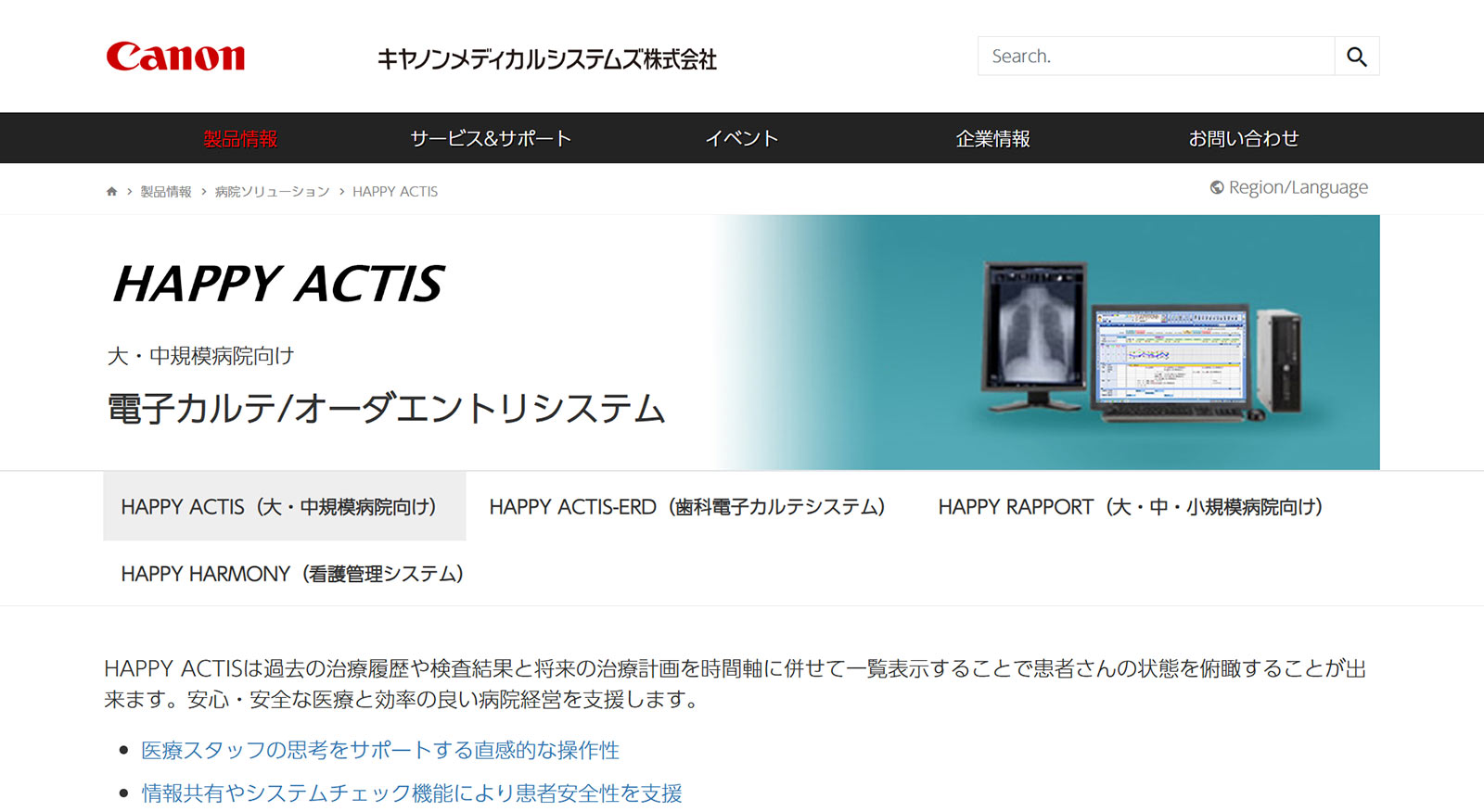This screenshot has height=812, width=1484.
Task: Switch to the HAPPY RAPPORT tab
Action: tap(1131, 506)
